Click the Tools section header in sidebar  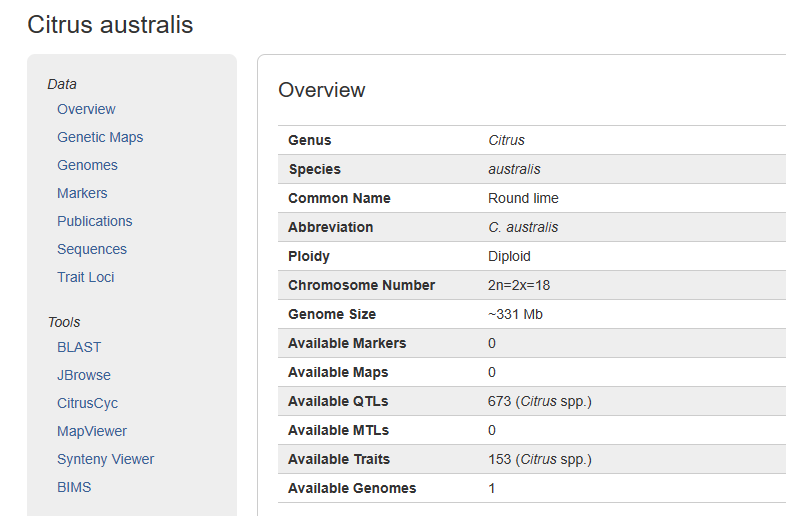[64, 322]
